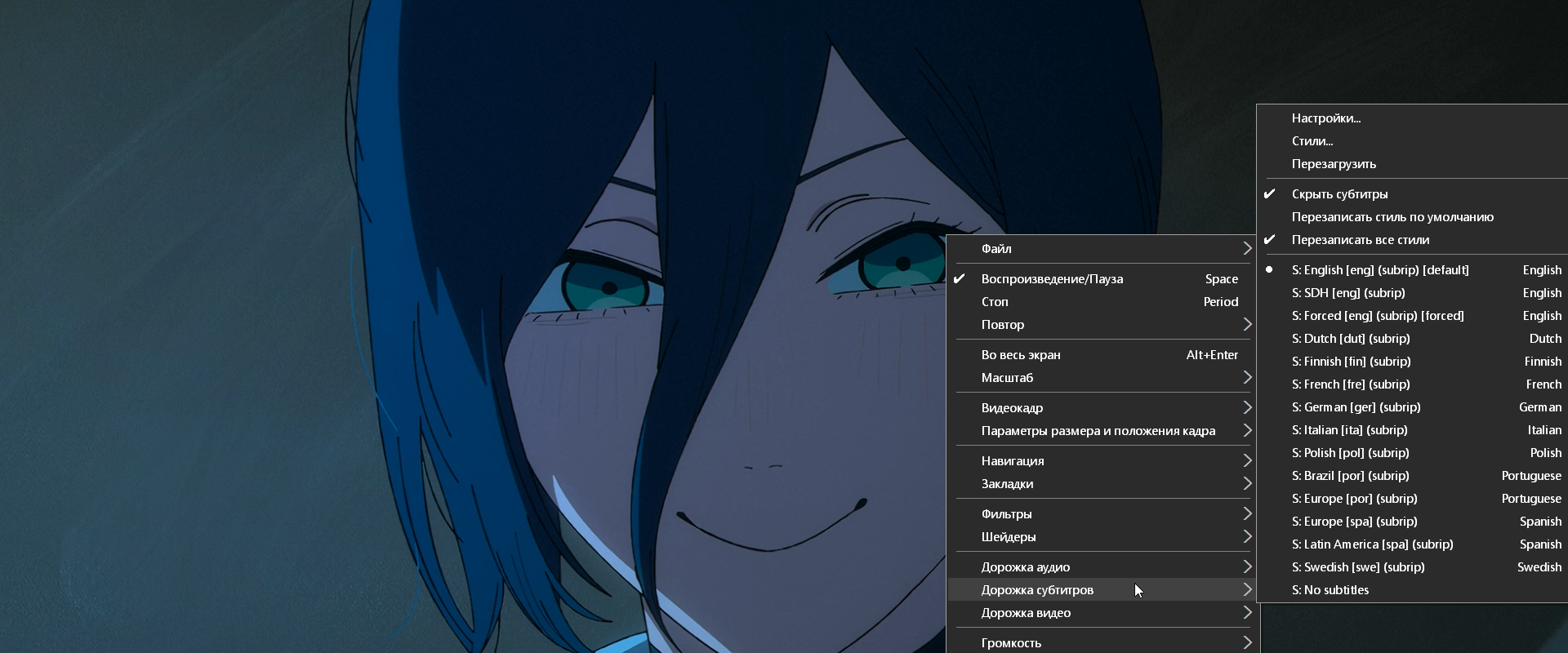Screen dimensions: 1568x653
Task: Select S: Europe [por] subtitle track
Action: pos(1413,499)
